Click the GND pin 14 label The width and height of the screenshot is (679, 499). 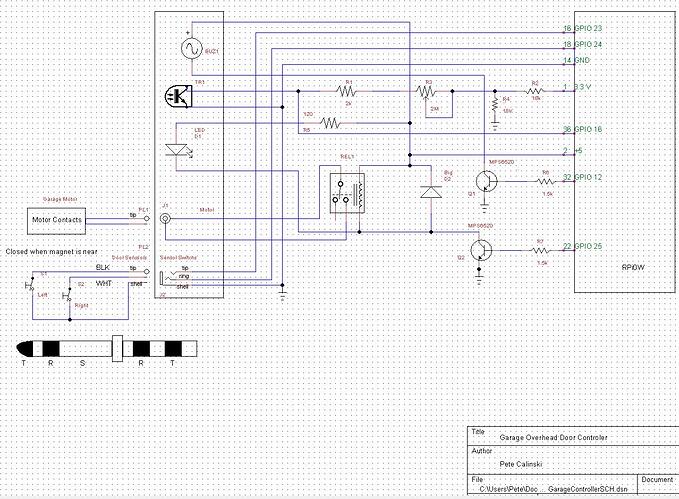pyautogui.click(x=582, y=61)
